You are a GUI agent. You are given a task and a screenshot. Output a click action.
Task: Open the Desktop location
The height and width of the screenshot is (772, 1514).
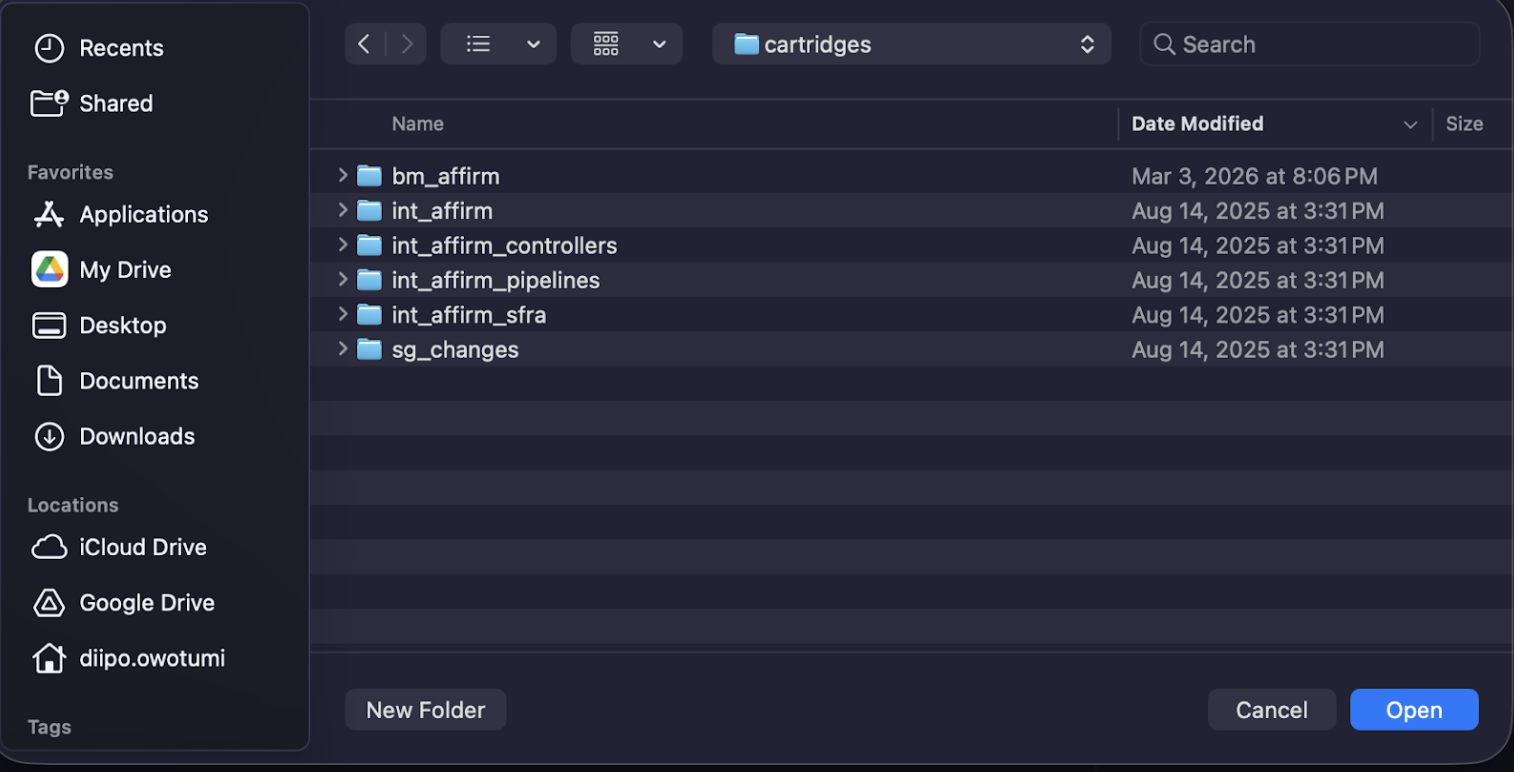pos(122,325)
